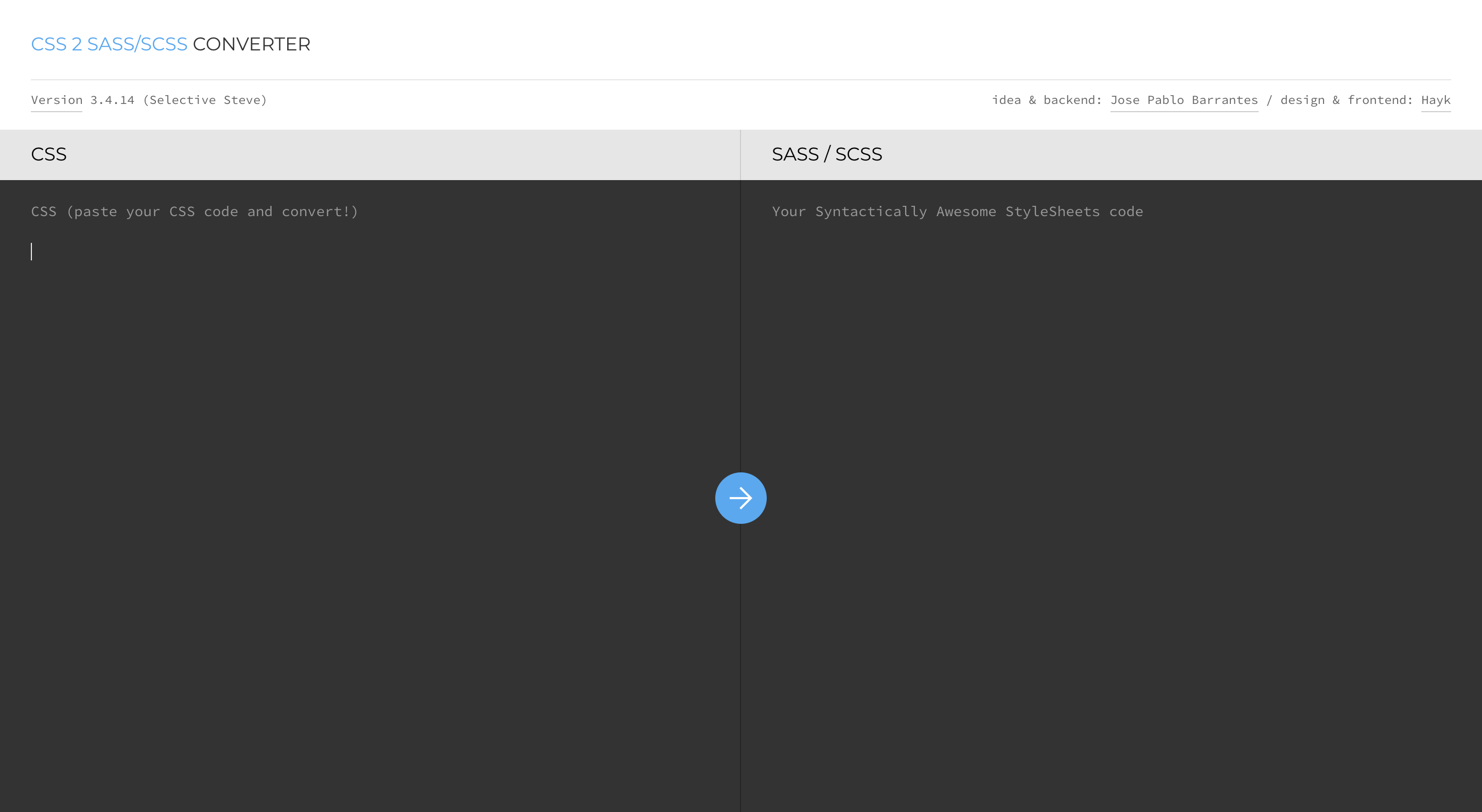Open the Hayk frontend credit link
Screen dimensions: 1482x812
(1435, 100)
